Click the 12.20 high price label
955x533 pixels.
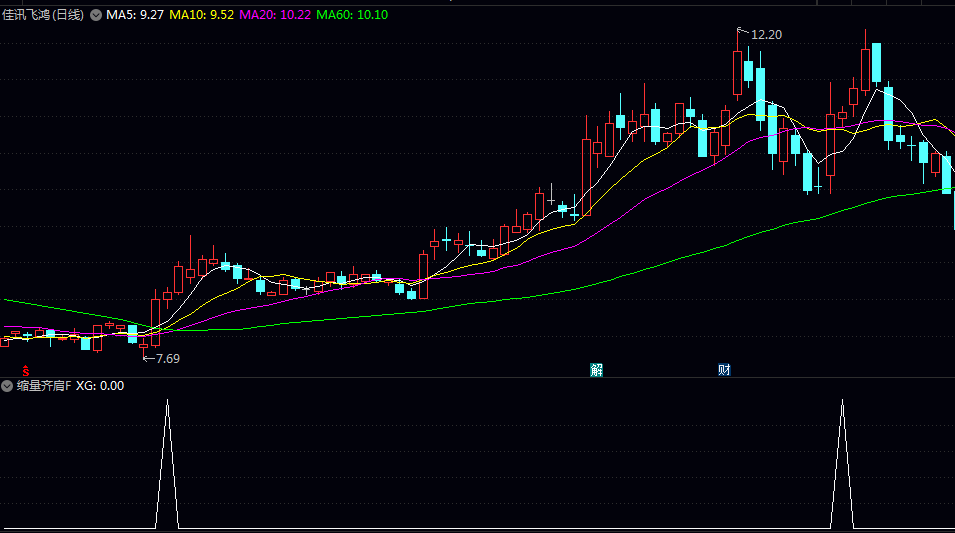click(x=766, y=35)
